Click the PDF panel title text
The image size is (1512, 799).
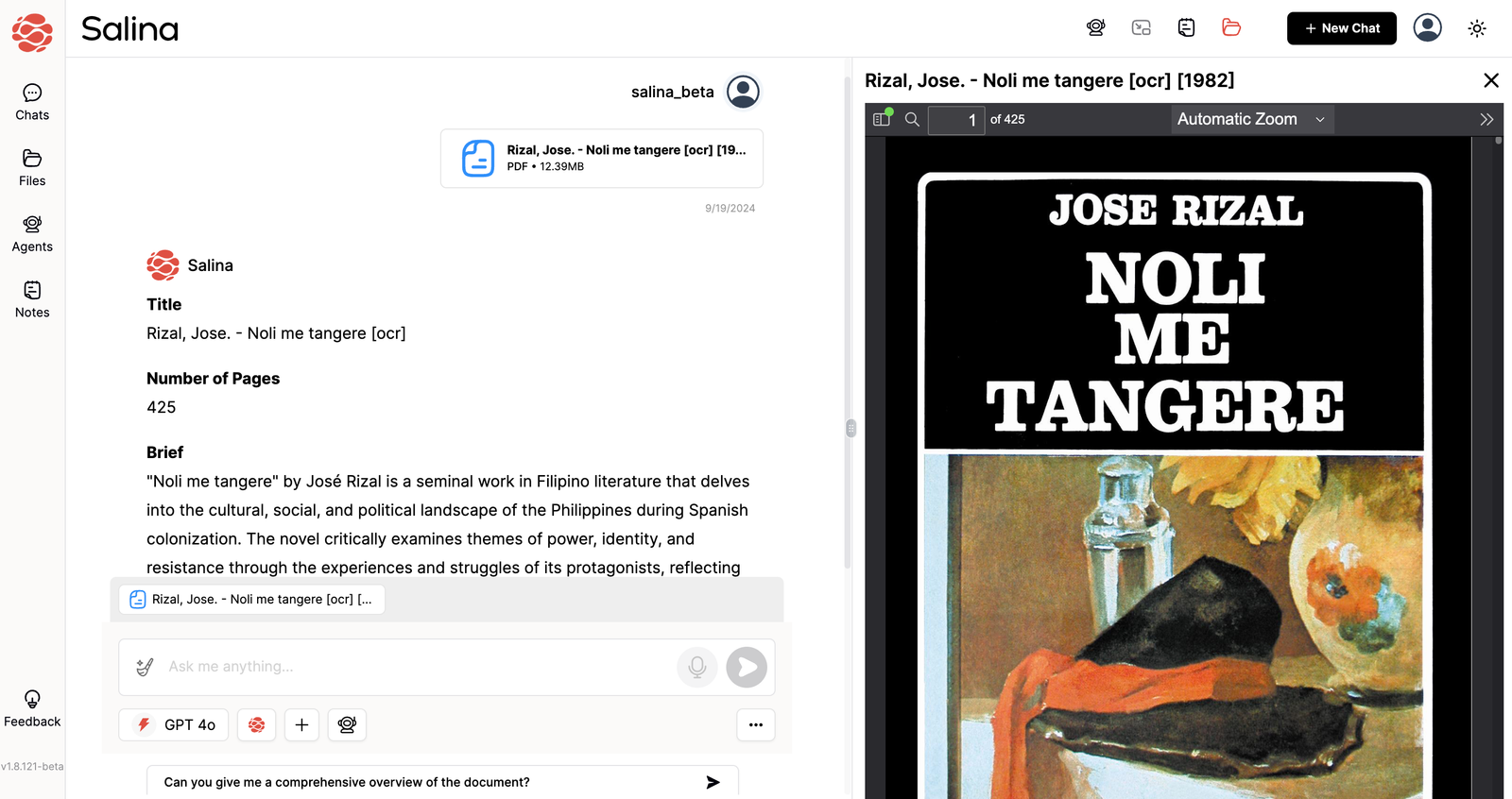tap(1049, 80)
